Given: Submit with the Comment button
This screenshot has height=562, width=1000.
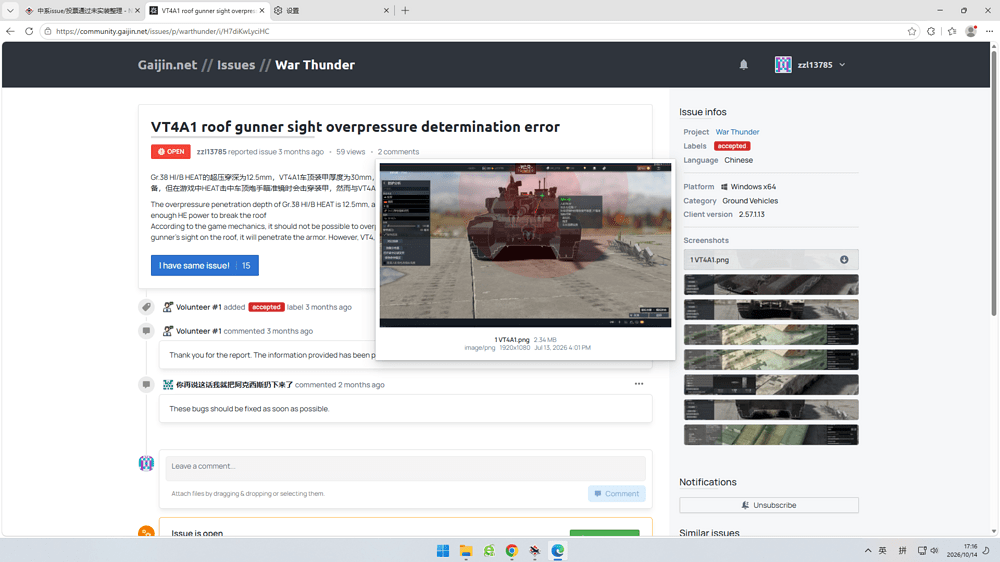Looking at the screenshot, I should (617, 494).
